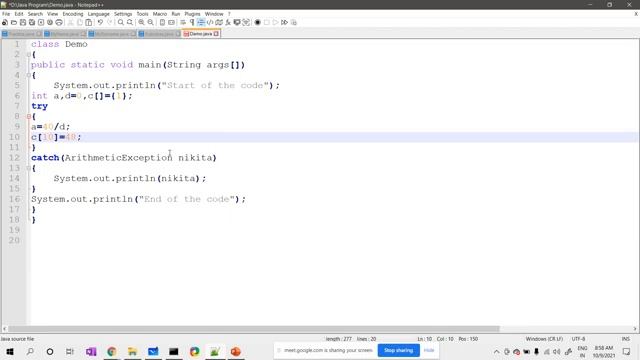Start macro recording with the Record icon
Image resolution: width=640 pixels, height=360 pixels.
(x=258, y=22)
